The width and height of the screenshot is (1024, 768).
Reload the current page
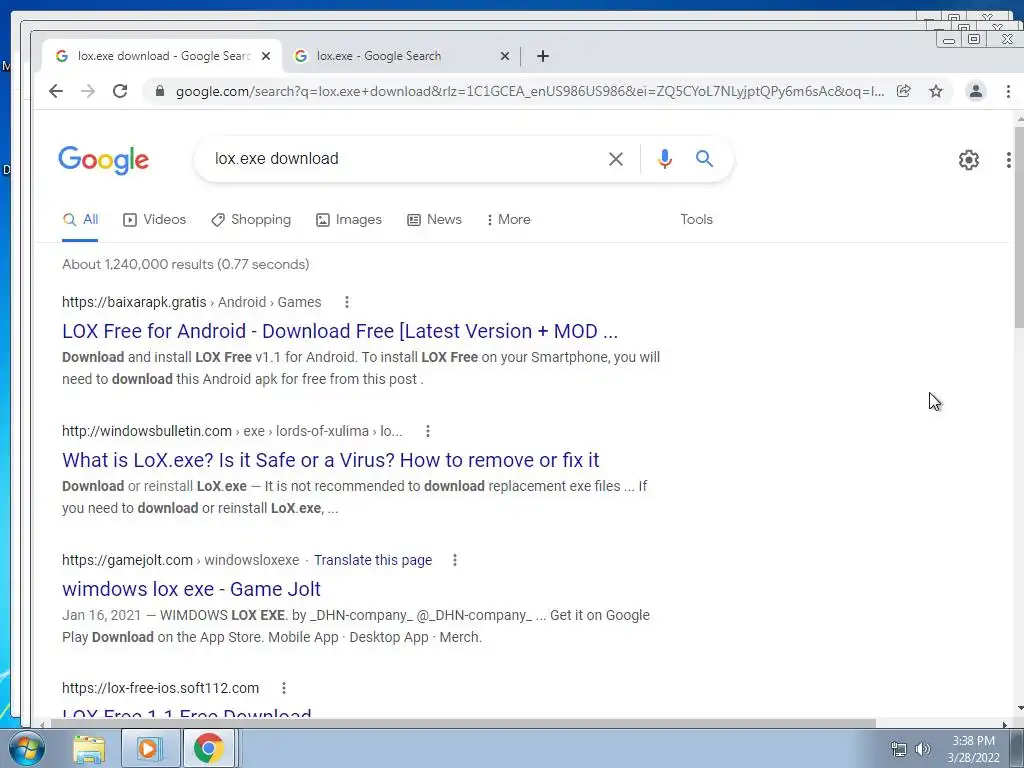point(120,91)
